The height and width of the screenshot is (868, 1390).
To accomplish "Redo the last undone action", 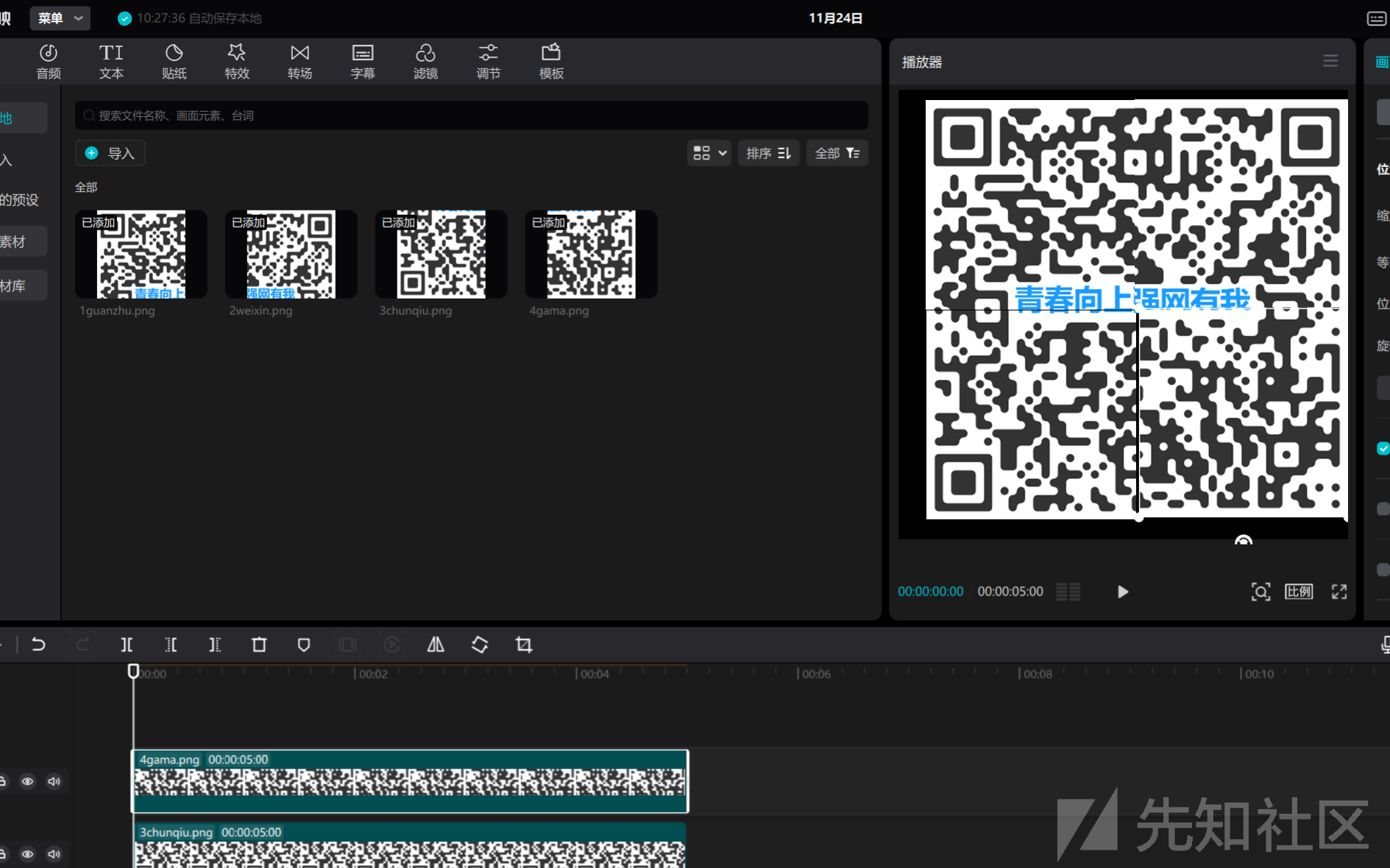I will pyautogui.click(x=82, y=645).
